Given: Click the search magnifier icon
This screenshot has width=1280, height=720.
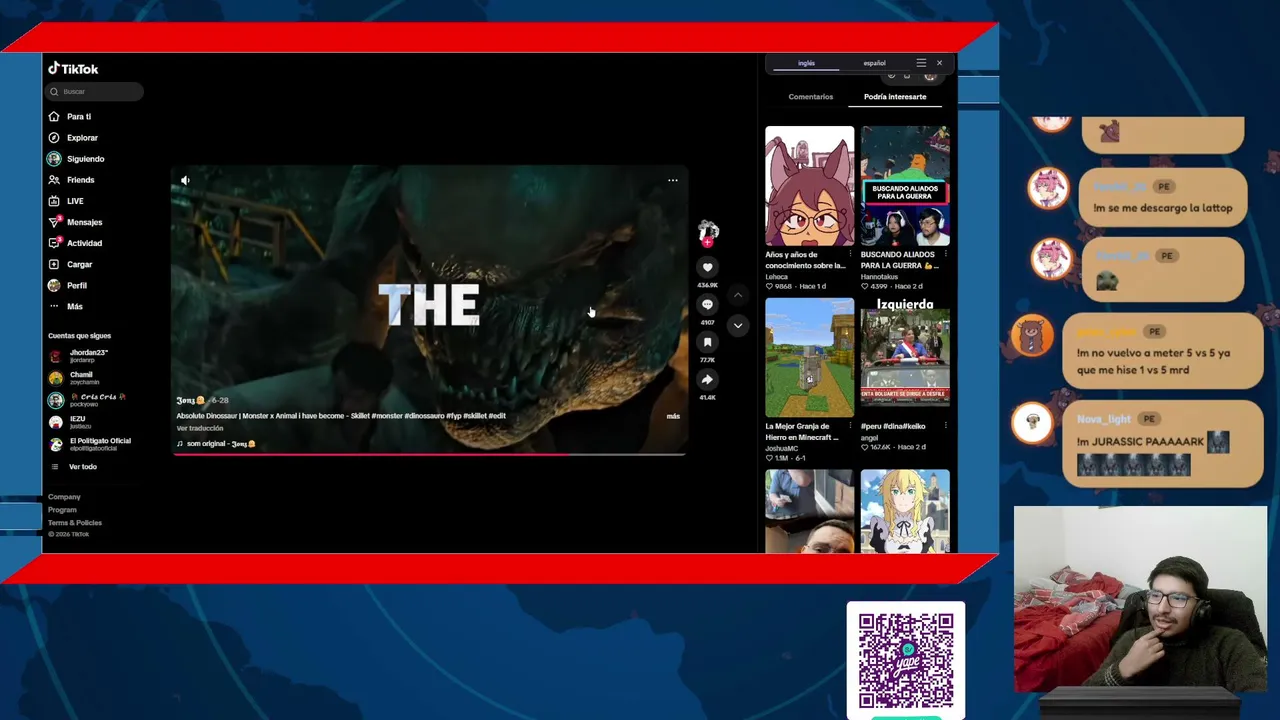Looking at the screenshot, I should (x=55, y=92).
